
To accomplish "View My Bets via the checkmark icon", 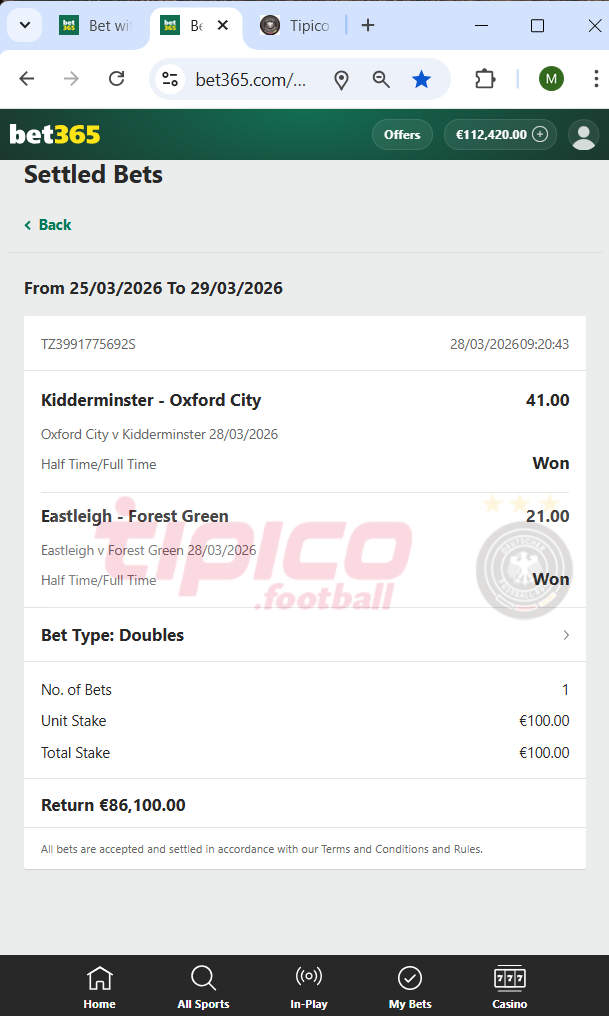I will point(409,978).
